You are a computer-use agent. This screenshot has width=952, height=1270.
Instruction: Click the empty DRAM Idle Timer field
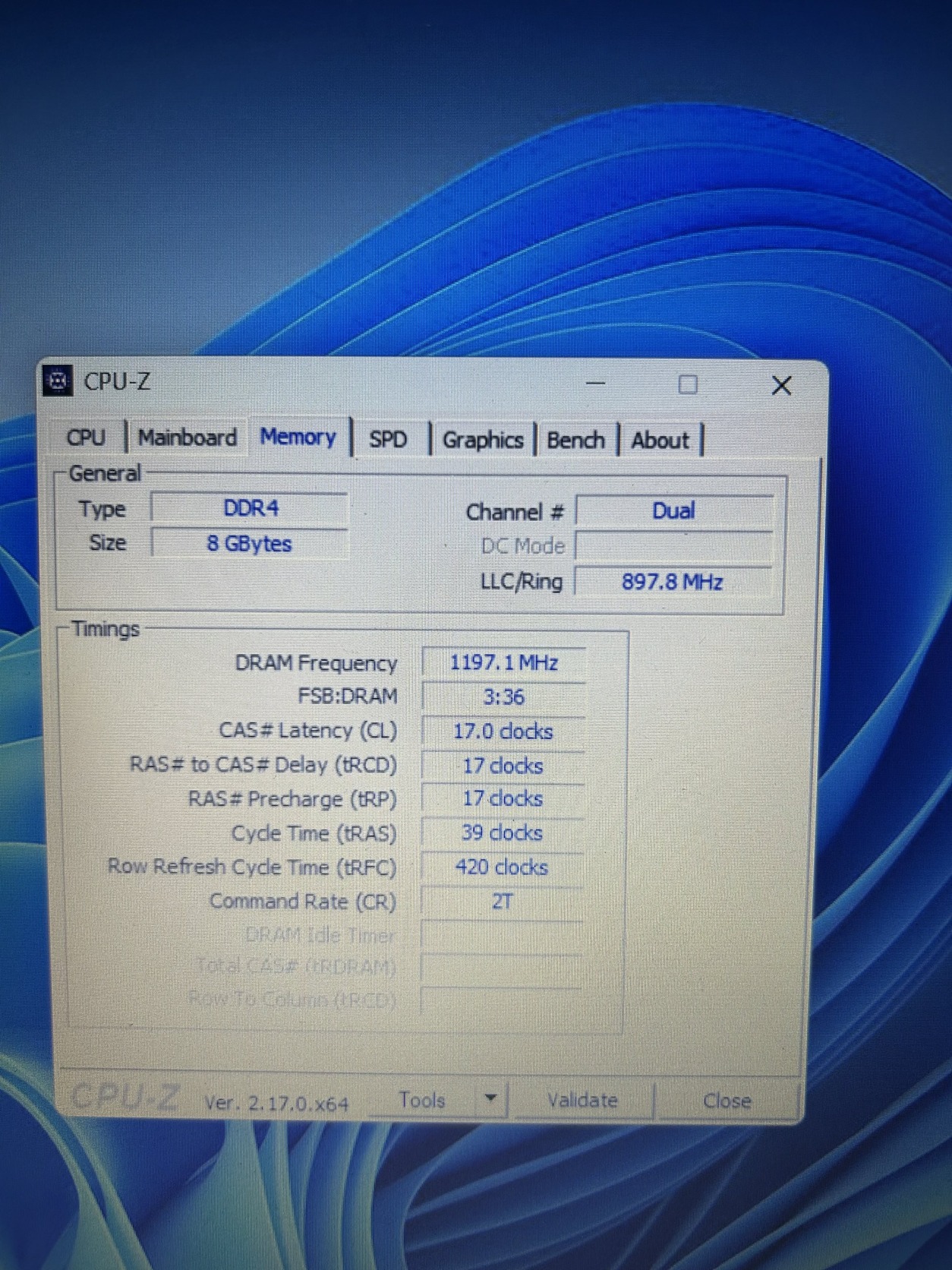tap(502, 935)
